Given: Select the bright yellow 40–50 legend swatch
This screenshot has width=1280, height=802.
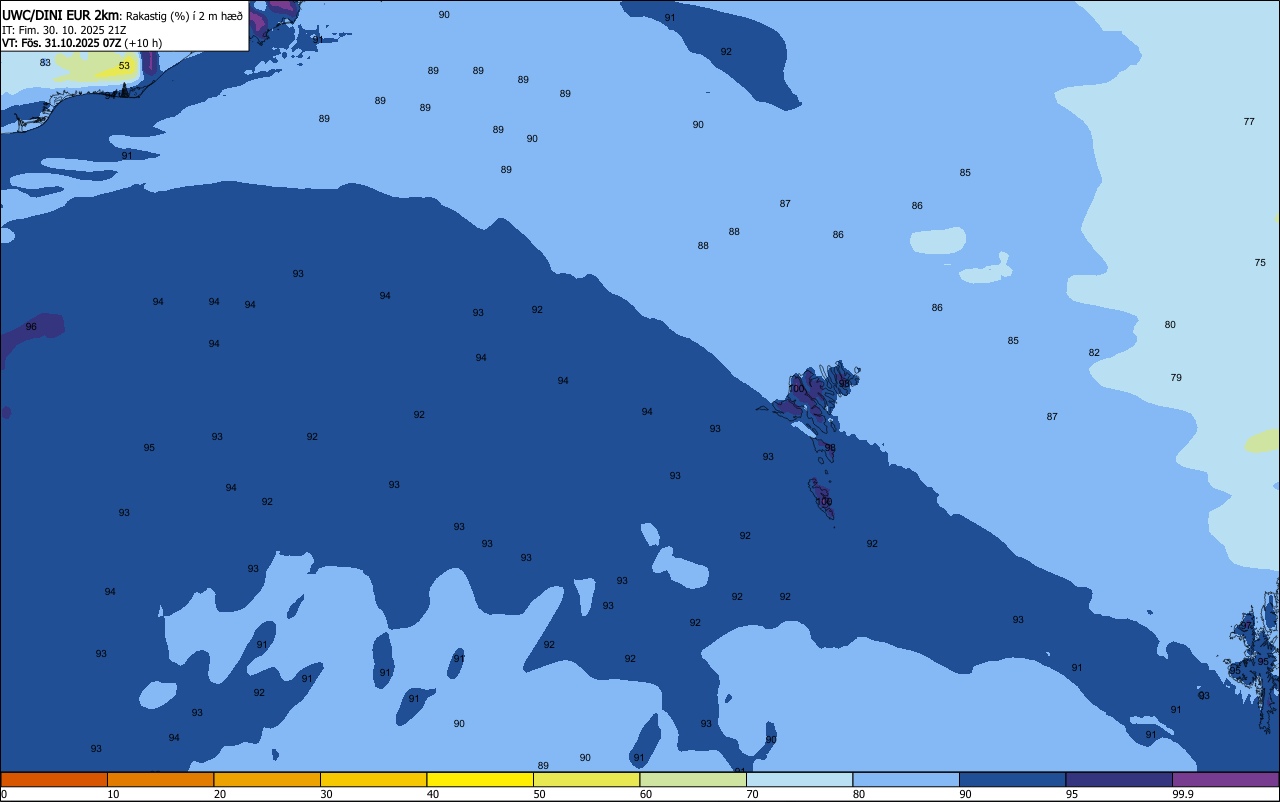Looking at the screenshot, I should pos(480,779).
